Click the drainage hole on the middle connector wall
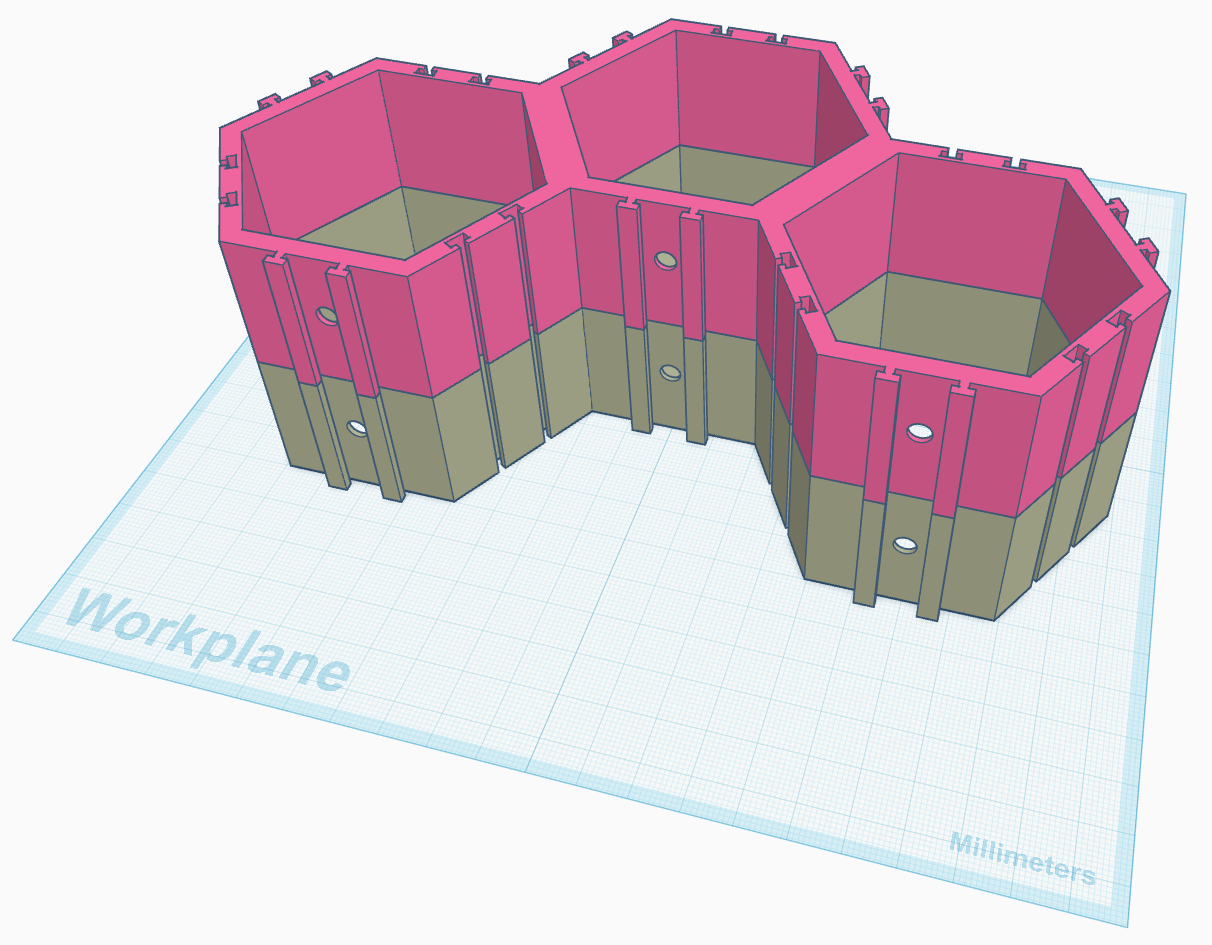This screenshot has width=1212, height=945. coord(664,260)
